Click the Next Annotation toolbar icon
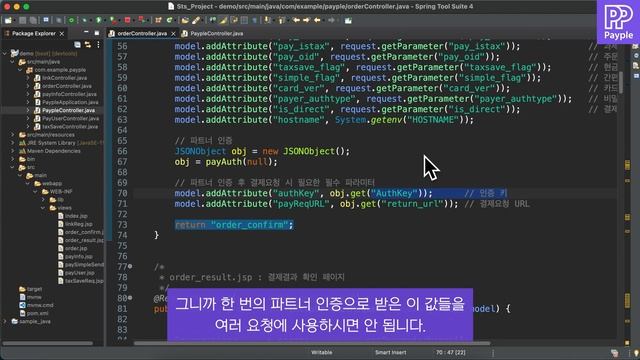 coord(267,20)
